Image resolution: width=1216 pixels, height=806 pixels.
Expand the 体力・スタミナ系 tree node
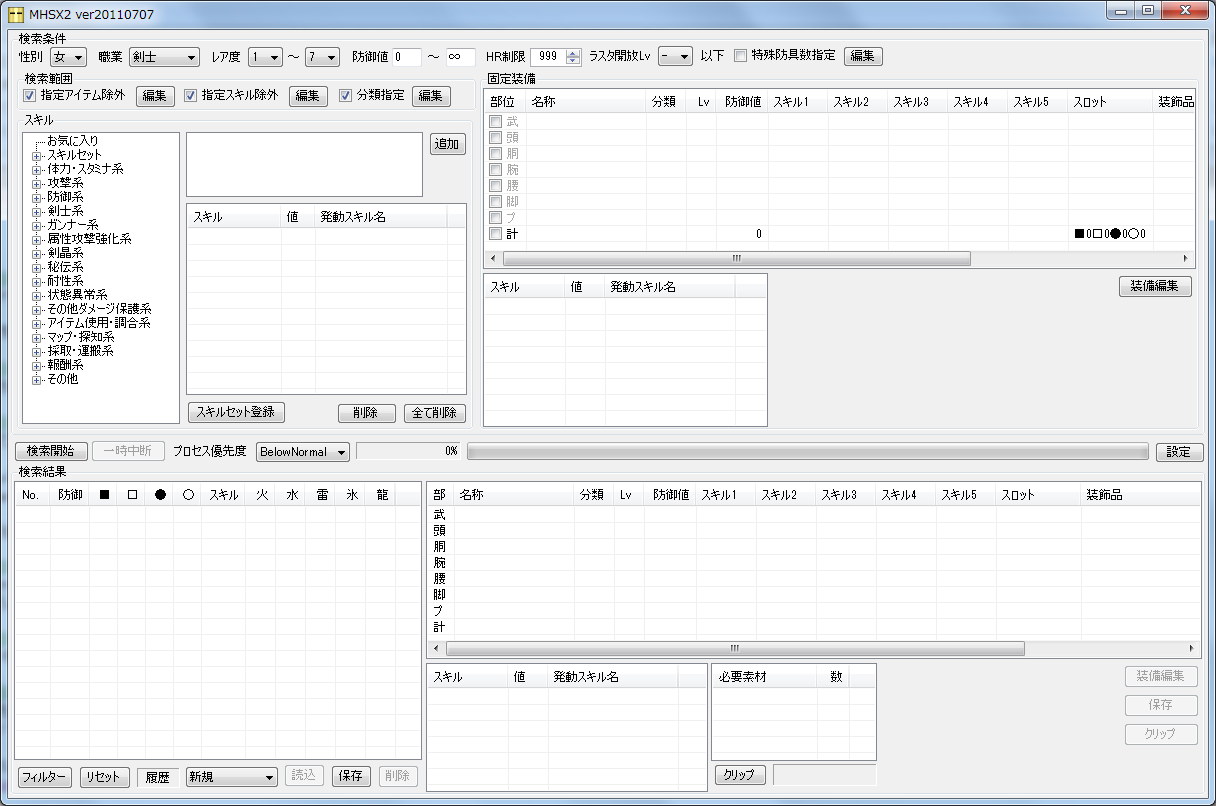click(37, 169)
